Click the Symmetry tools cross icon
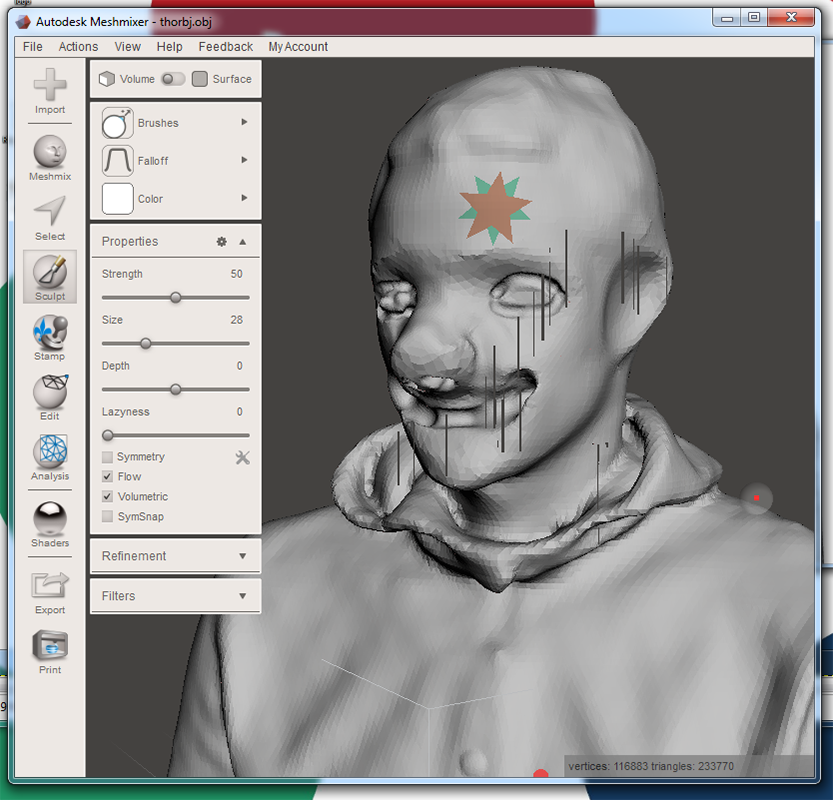 coord(242,457)
